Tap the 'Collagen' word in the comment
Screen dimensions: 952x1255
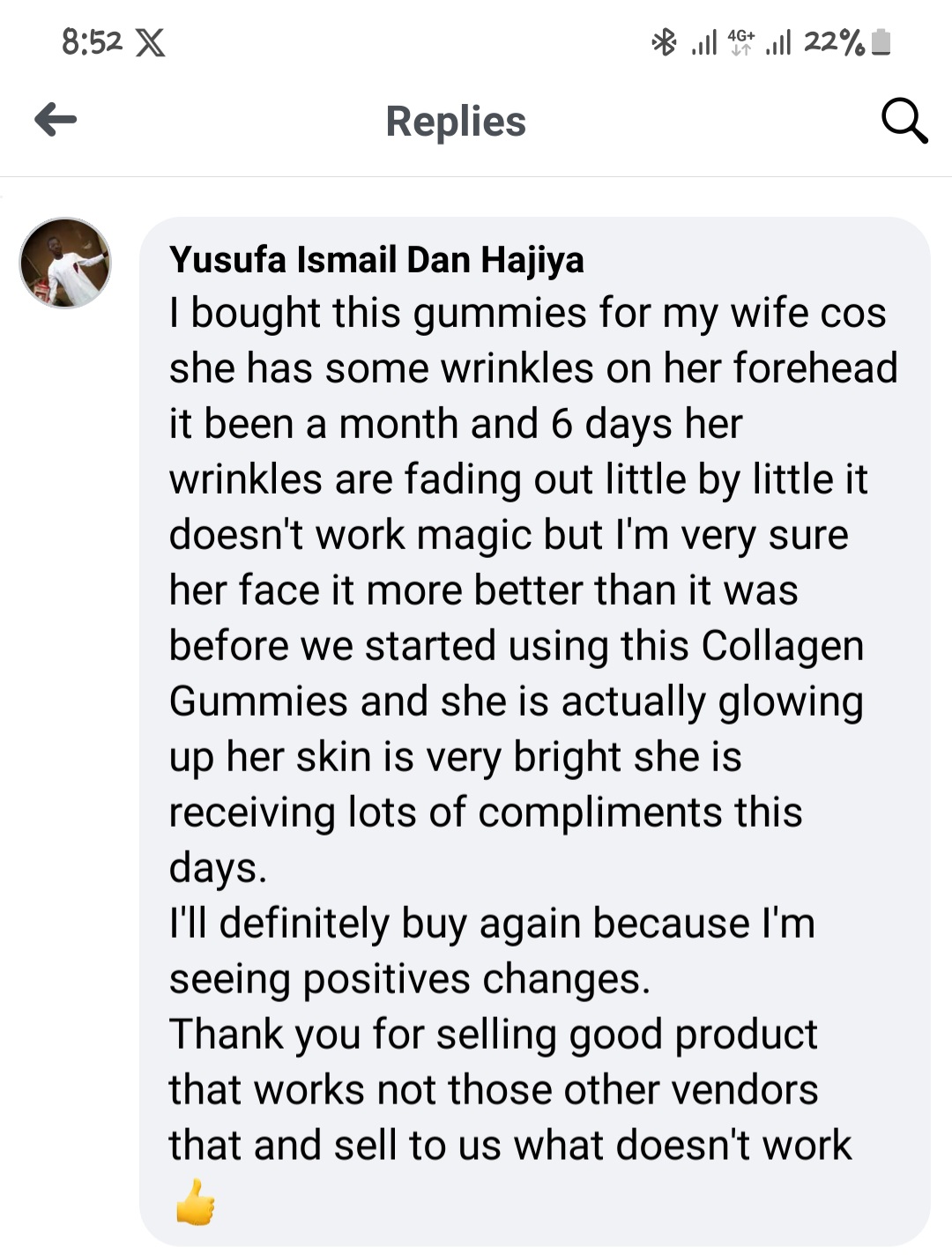pyautogui.click(x=782, y=646)
